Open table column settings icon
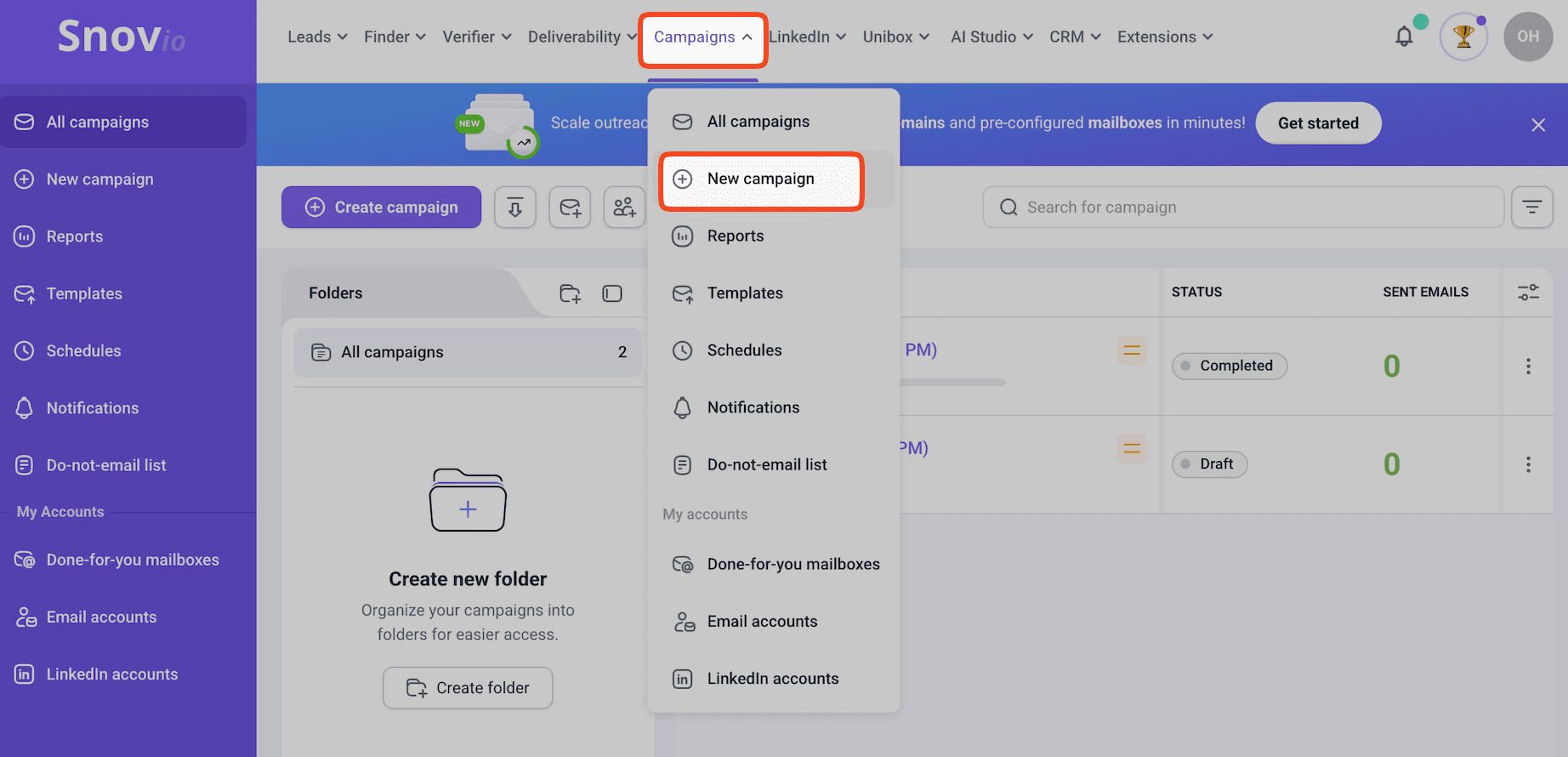 coord(1528,293)
